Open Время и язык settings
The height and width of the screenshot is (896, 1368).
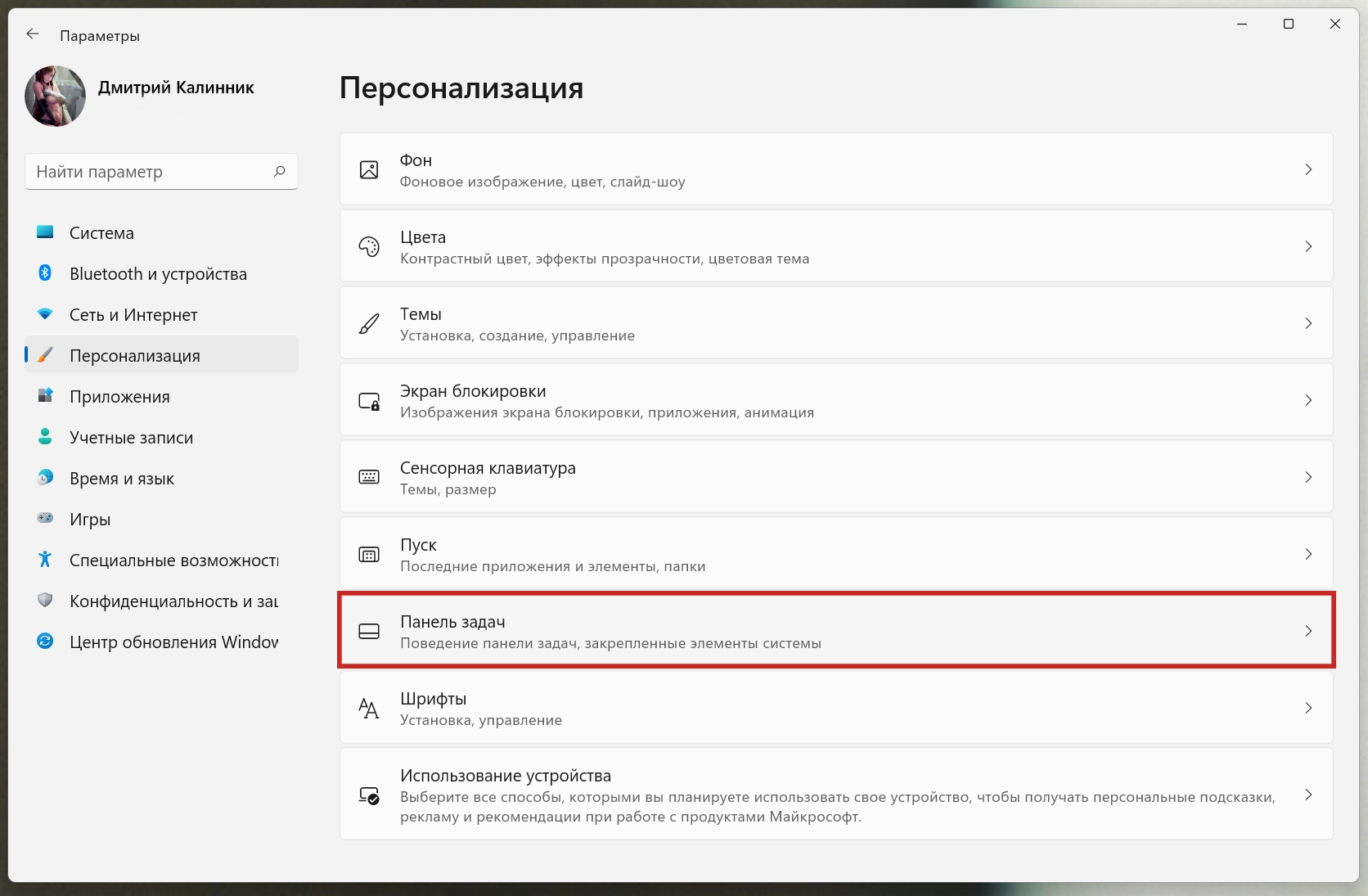point(121,479)
